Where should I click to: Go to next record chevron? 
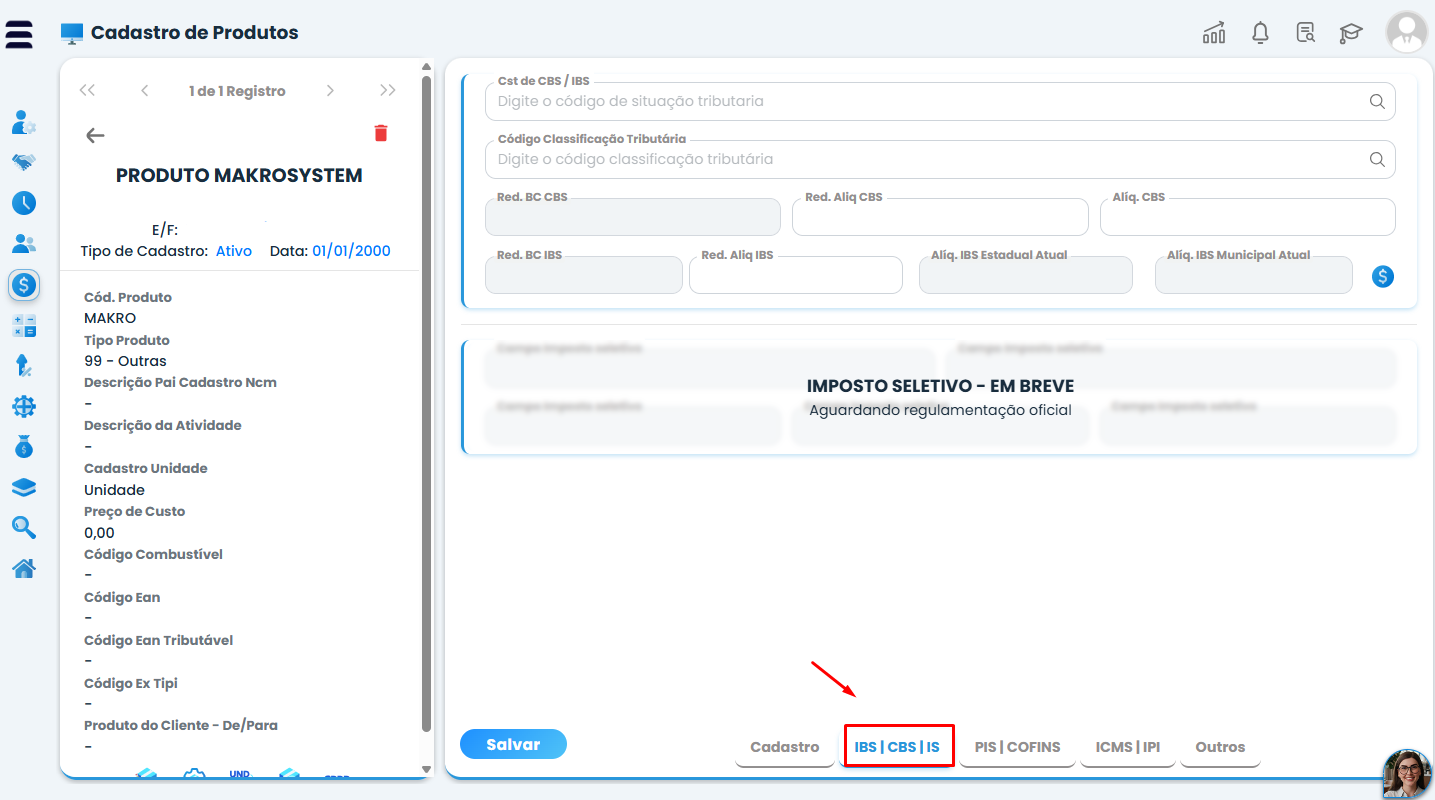pyautogui.click(x=330, y=90)
